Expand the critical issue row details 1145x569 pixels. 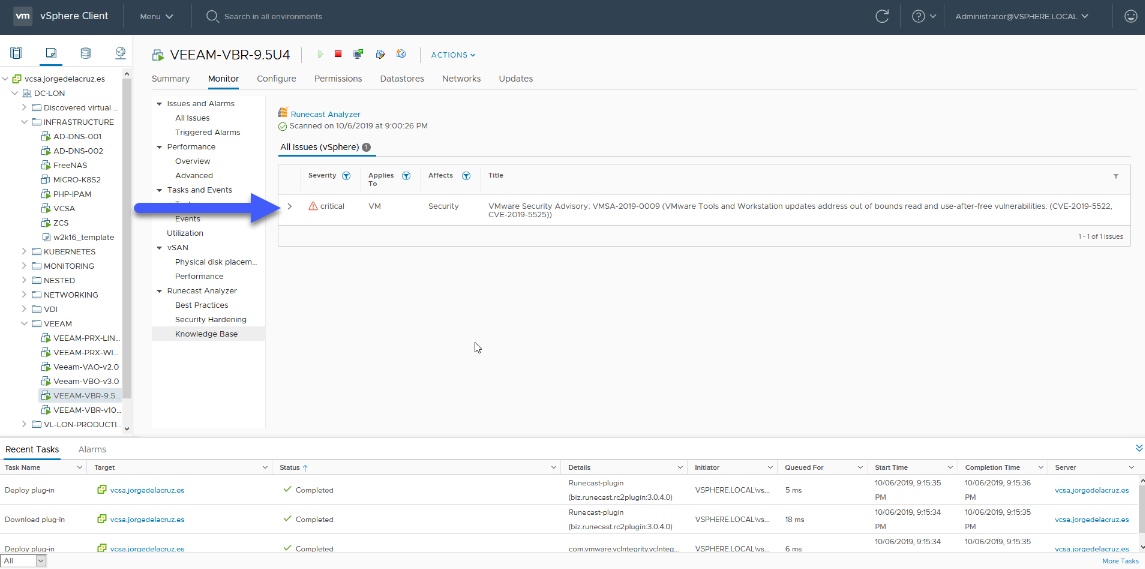[290, 207]
